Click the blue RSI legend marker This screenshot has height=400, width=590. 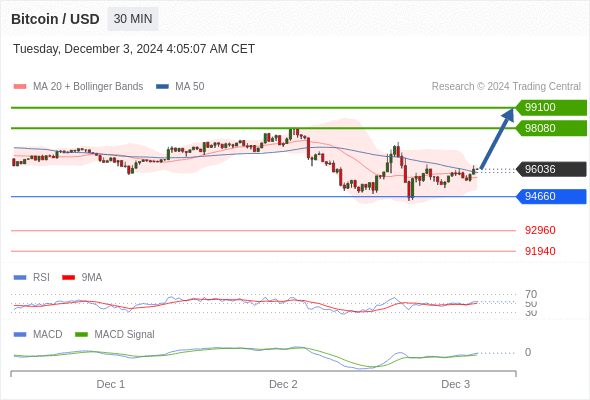20,278
